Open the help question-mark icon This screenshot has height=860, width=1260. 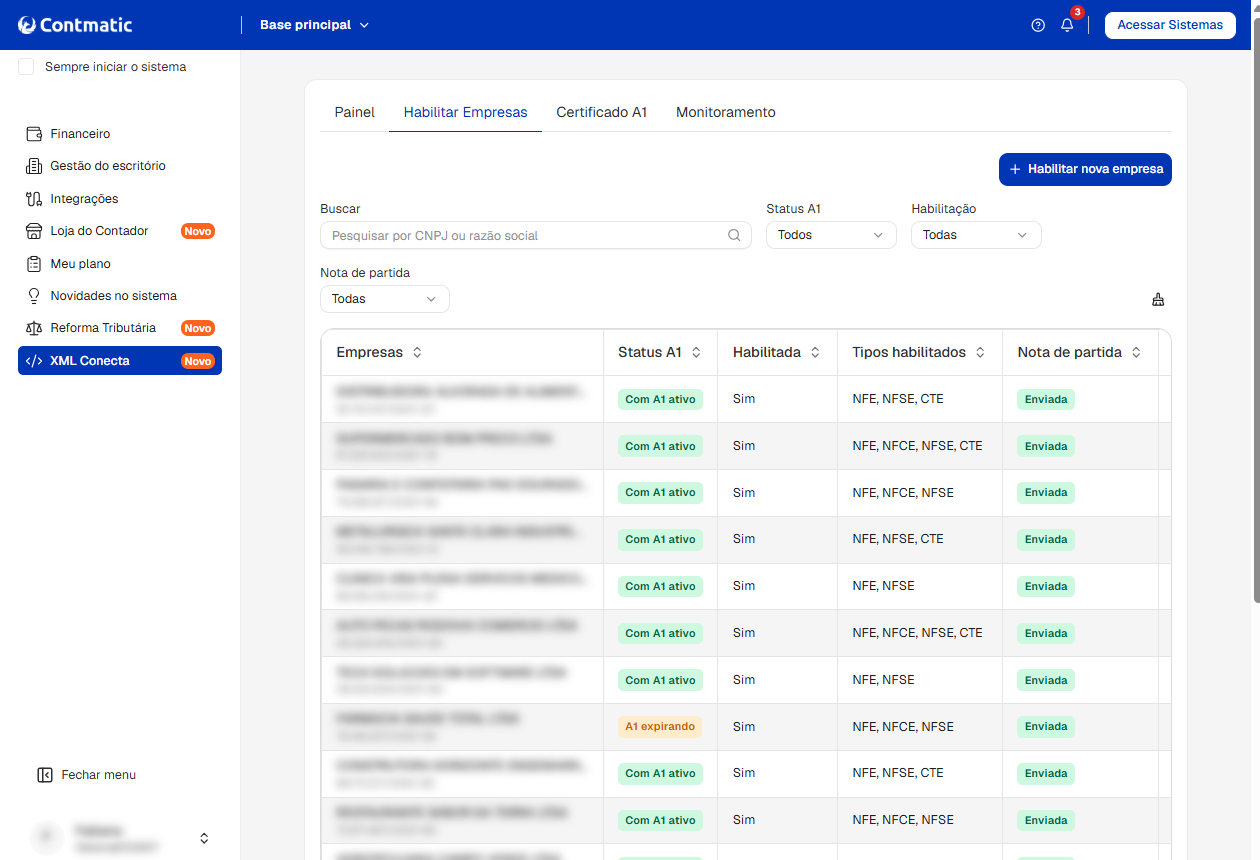coord(1038,25)
